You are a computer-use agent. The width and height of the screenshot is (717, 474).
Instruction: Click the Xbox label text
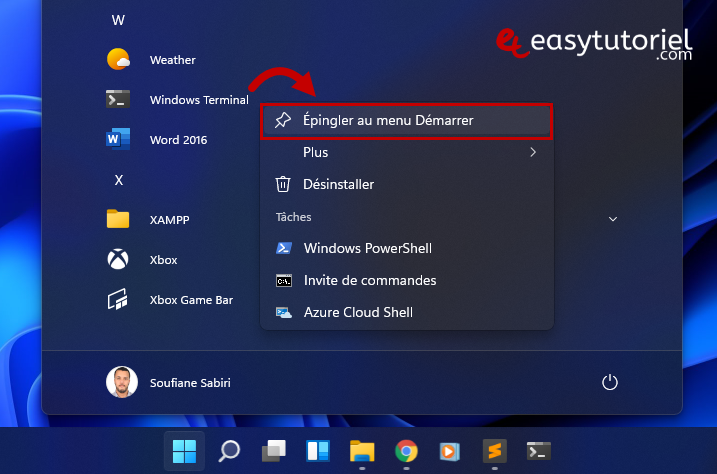pyautogui.click(x=163, y=260)
